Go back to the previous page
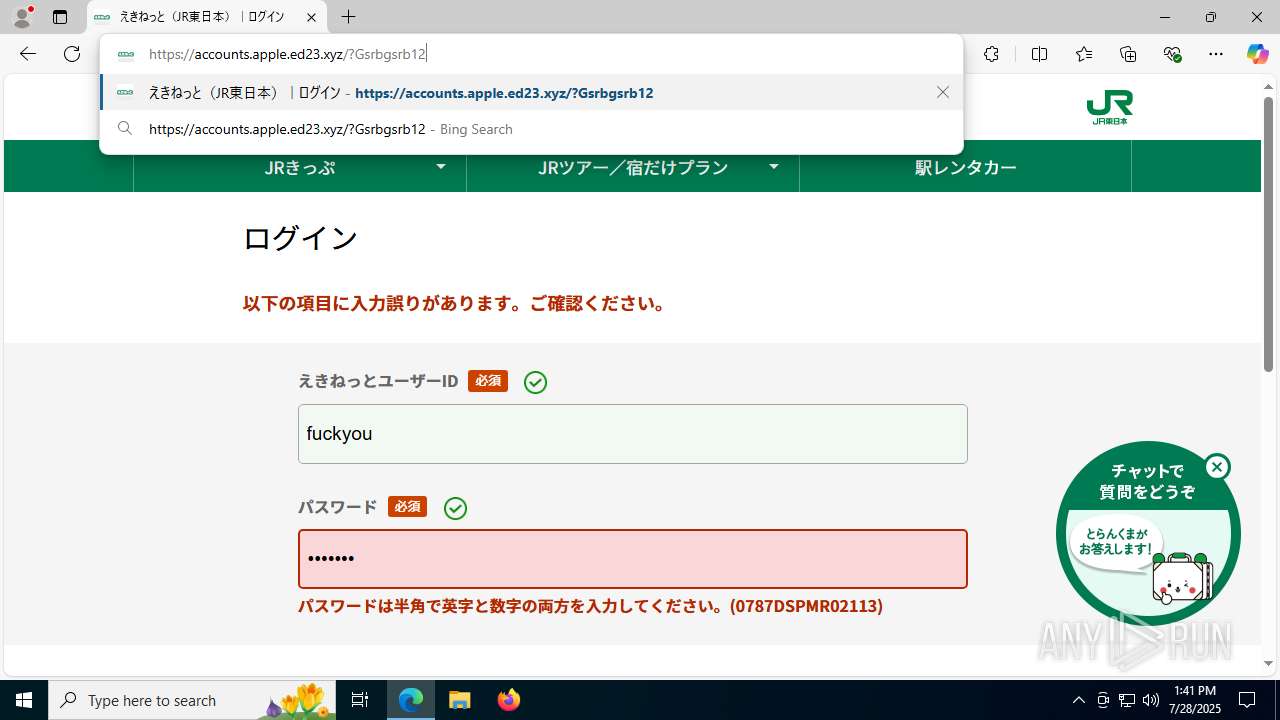 28,54
